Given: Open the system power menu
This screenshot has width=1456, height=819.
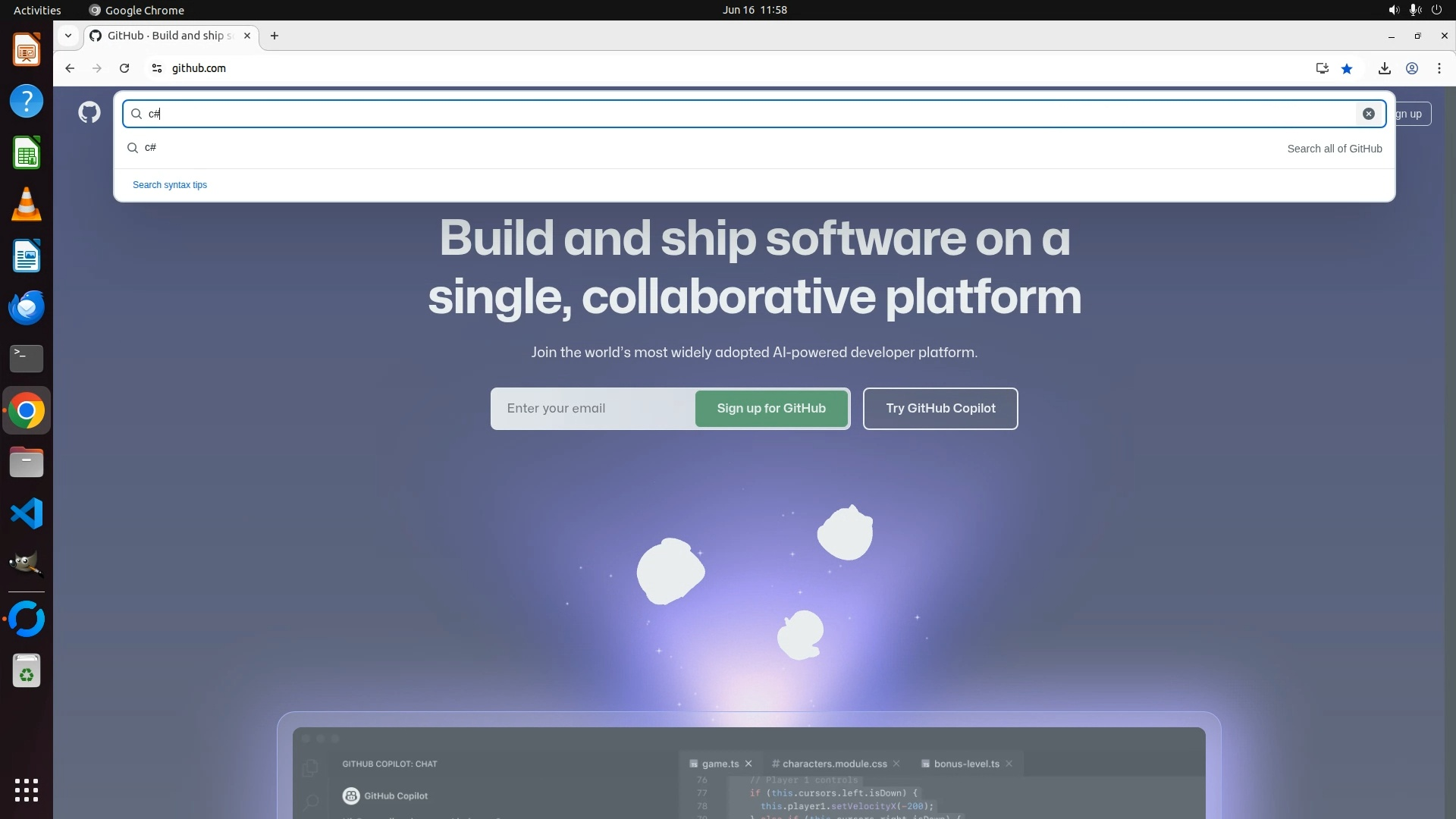Looking at the screenshot, I should pyautogui.click(x=1436, y=10).
